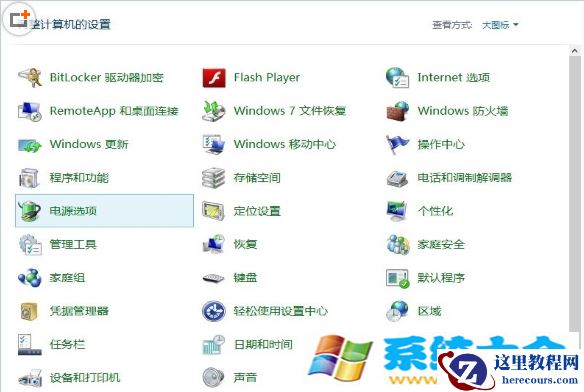Open the RemoteApp 和桌面连接 icon
Image resolution: width=584 pixels, height=392 pixels.
30,111
